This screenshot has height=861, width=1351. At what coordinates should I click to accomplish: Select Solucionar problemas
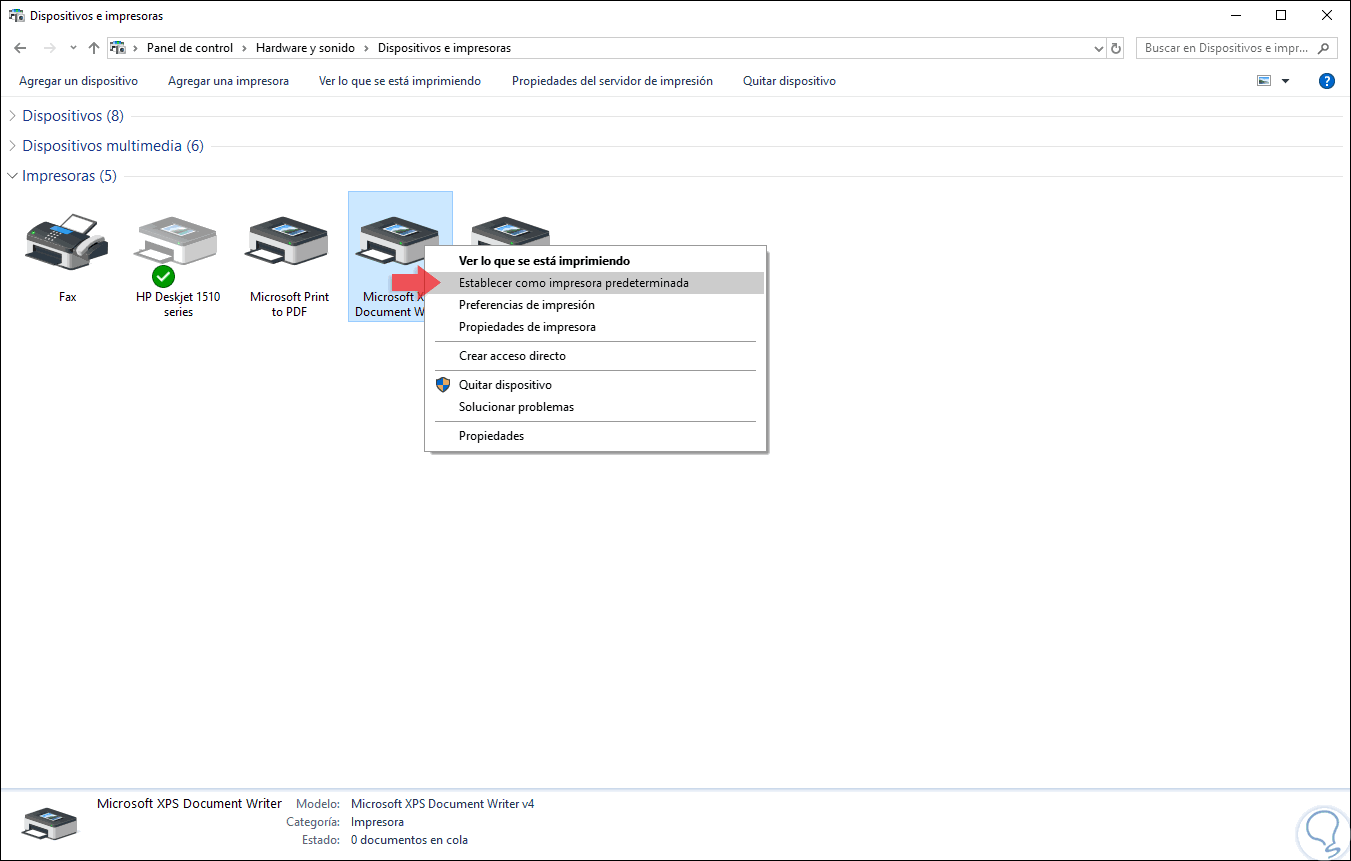[596, 407]
